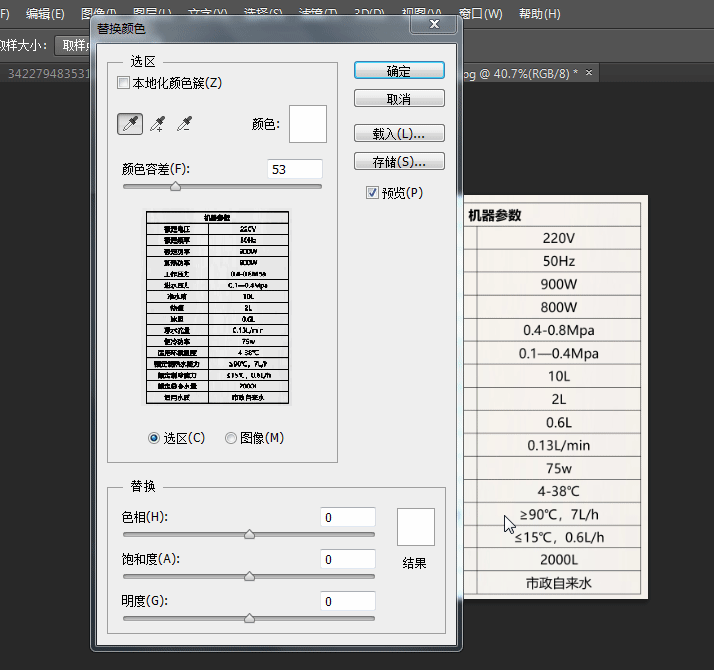The image size is (714, 670).
Task: Select the 选区(C) radio option
Action: pyautogui.click(x=154, y=438)
